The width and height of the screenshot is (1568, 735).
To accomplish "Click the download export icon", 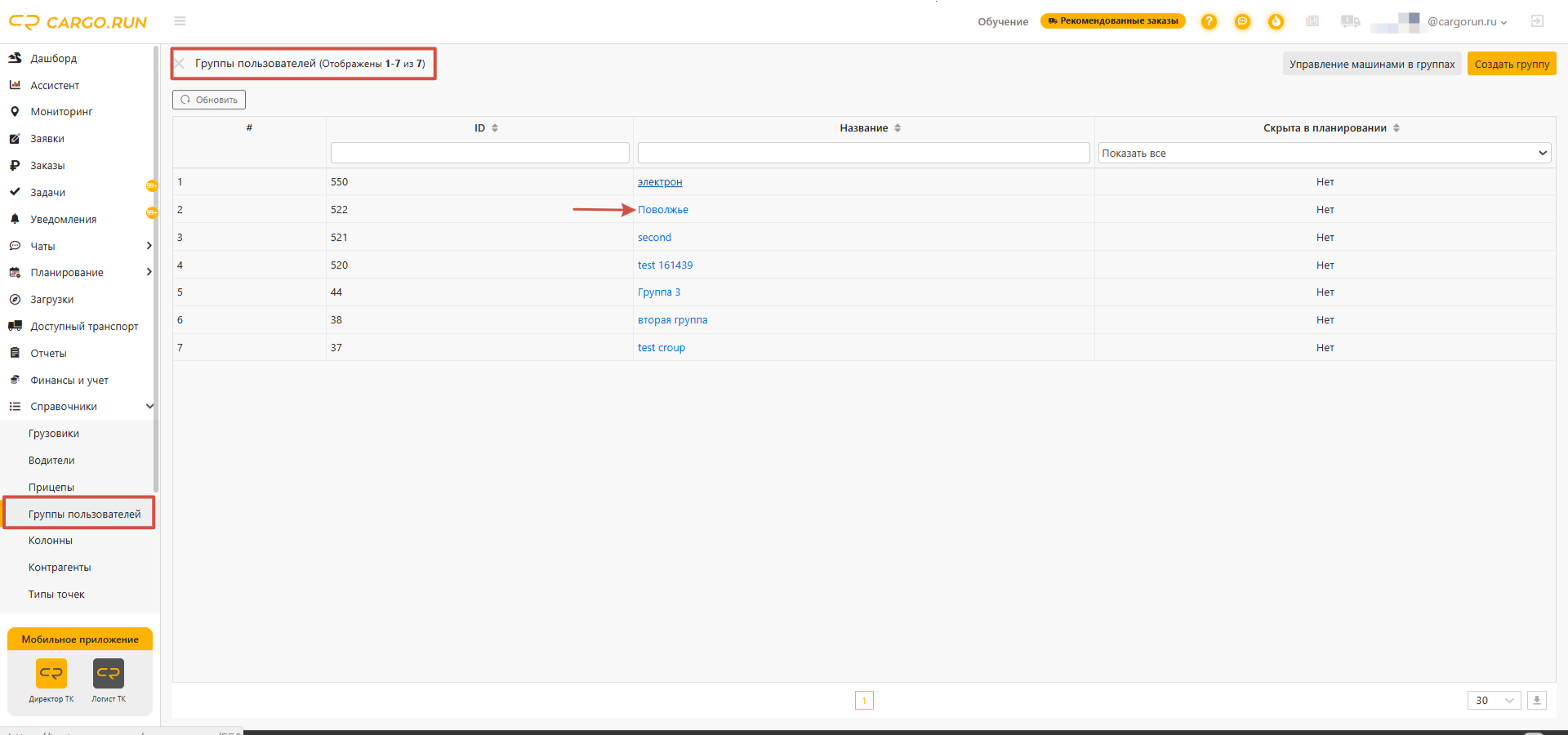I will point(1537,701).
